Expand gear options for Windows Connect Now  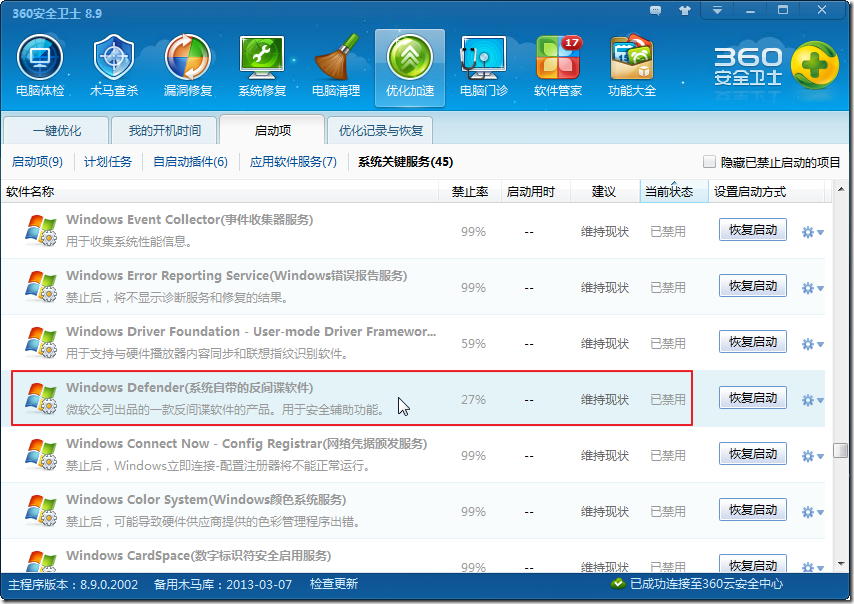point(813,456)
